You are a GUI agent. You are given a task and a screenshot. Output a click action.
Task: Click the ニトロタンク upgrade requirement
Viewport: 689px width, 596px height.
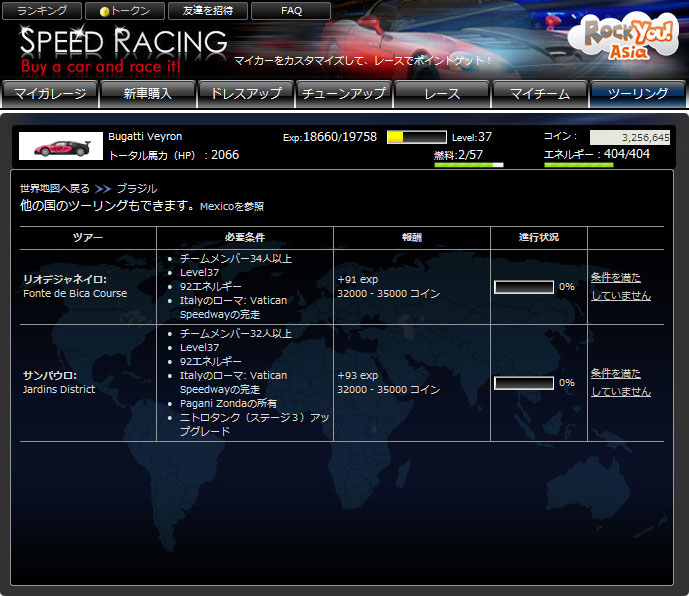(x=254, y=424)
